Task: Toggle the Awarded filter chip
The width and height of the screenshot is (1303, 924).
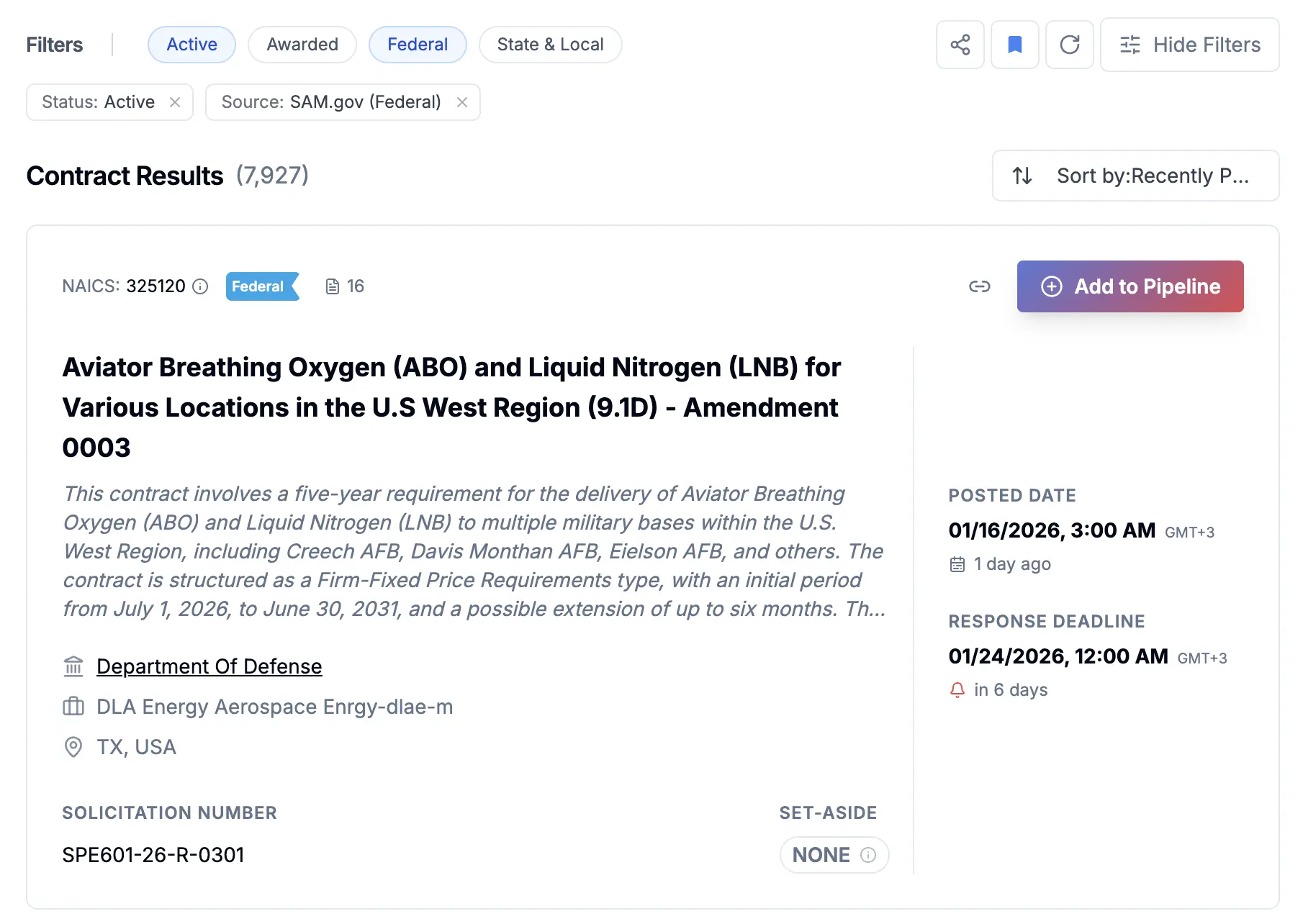Action: pyautogui.click(x=302, y=45)
